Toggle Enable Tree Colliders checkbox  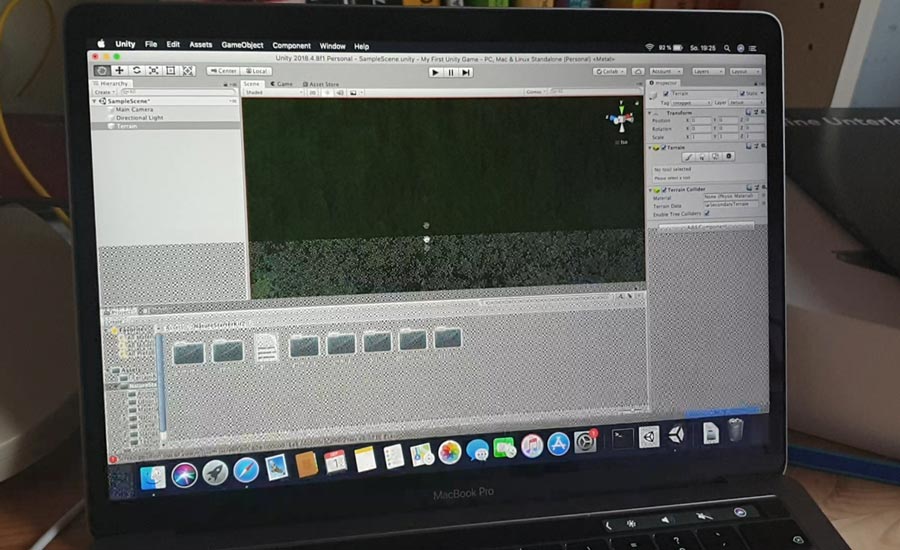[x=707, y=213]
